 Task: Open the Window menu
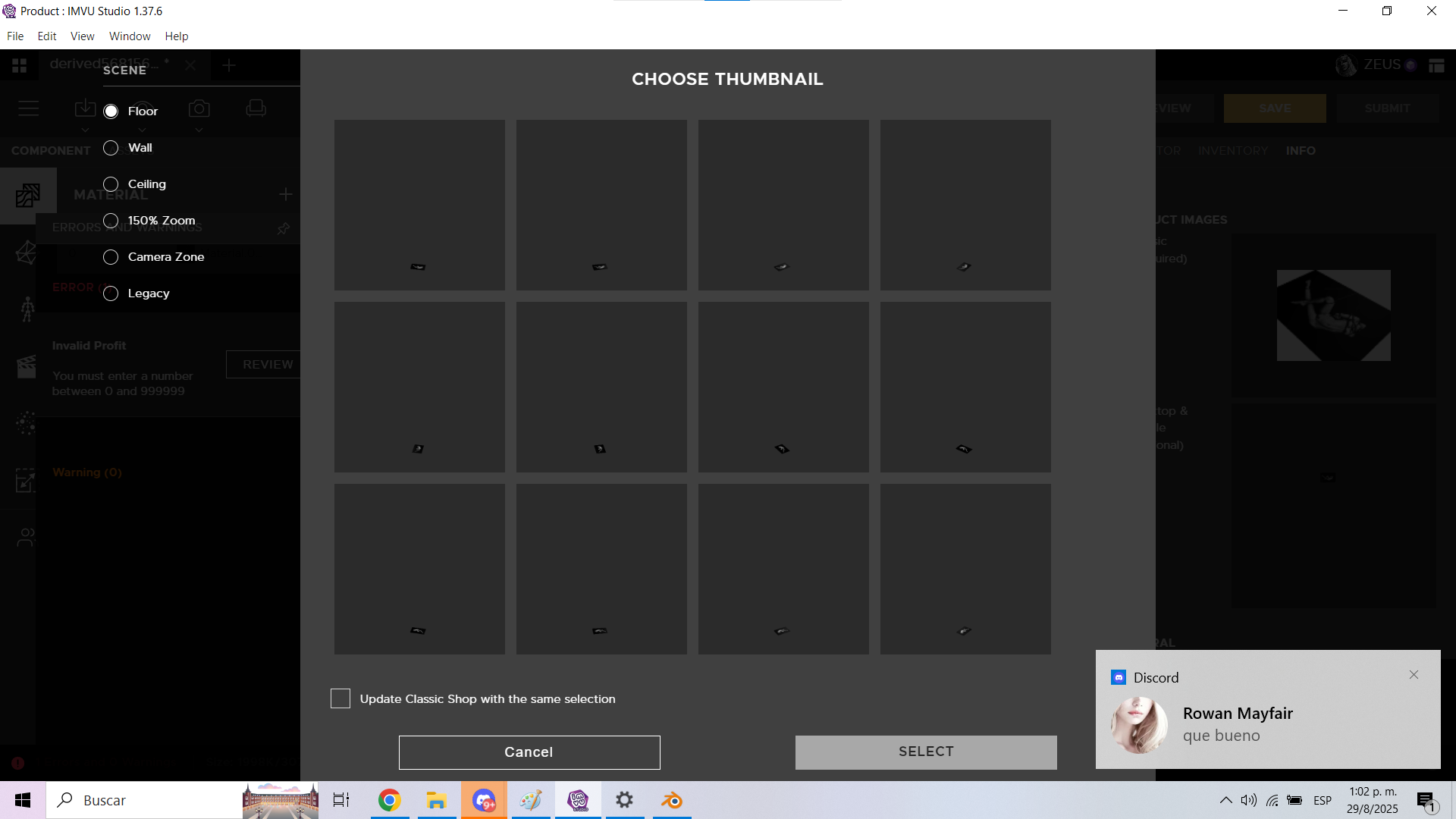coord(130,36)
